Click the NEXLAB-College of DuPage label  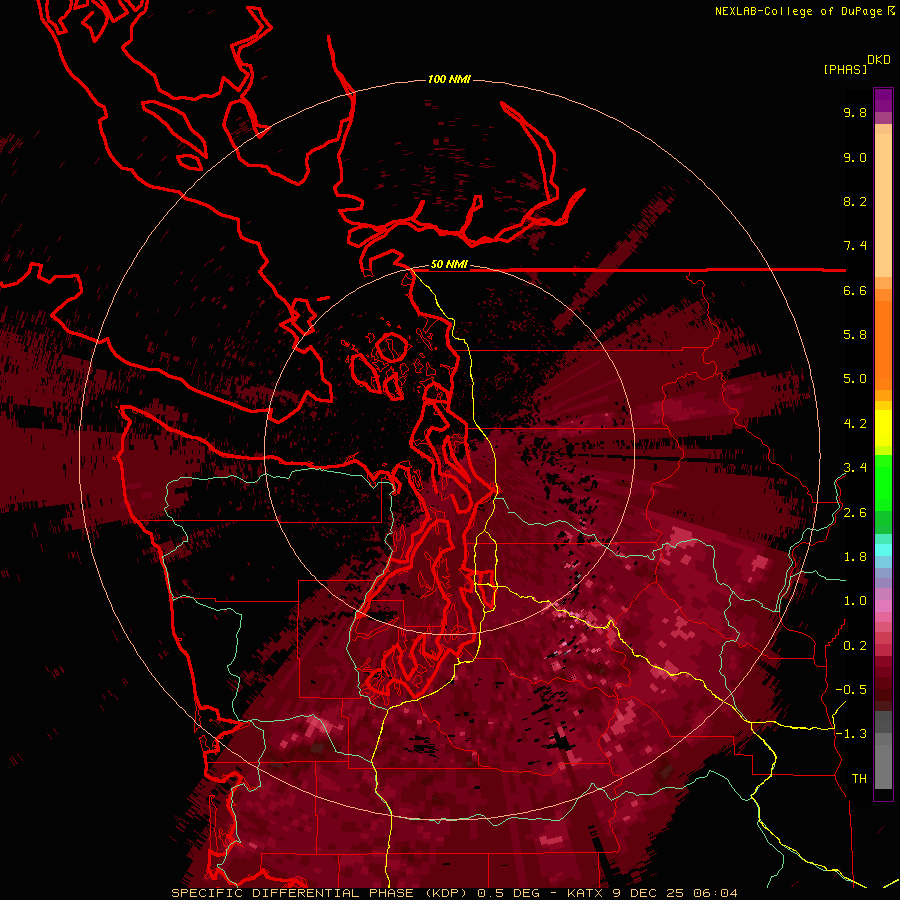click(798, 11)
